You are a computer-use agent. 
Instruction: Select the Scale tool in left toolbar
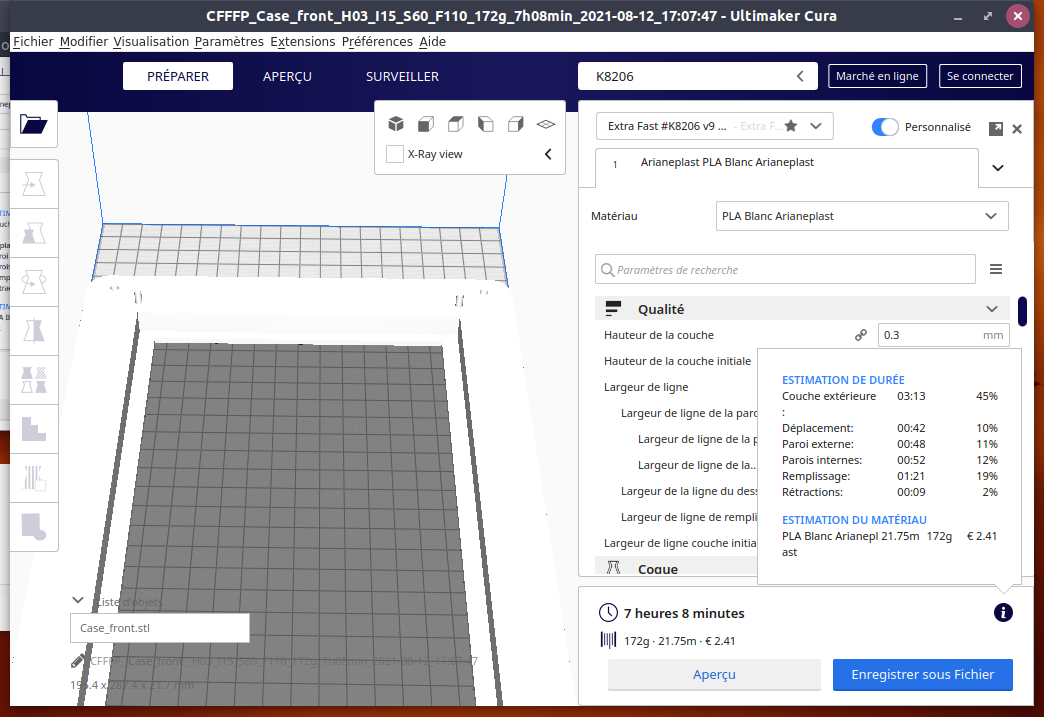click(33, 233)
